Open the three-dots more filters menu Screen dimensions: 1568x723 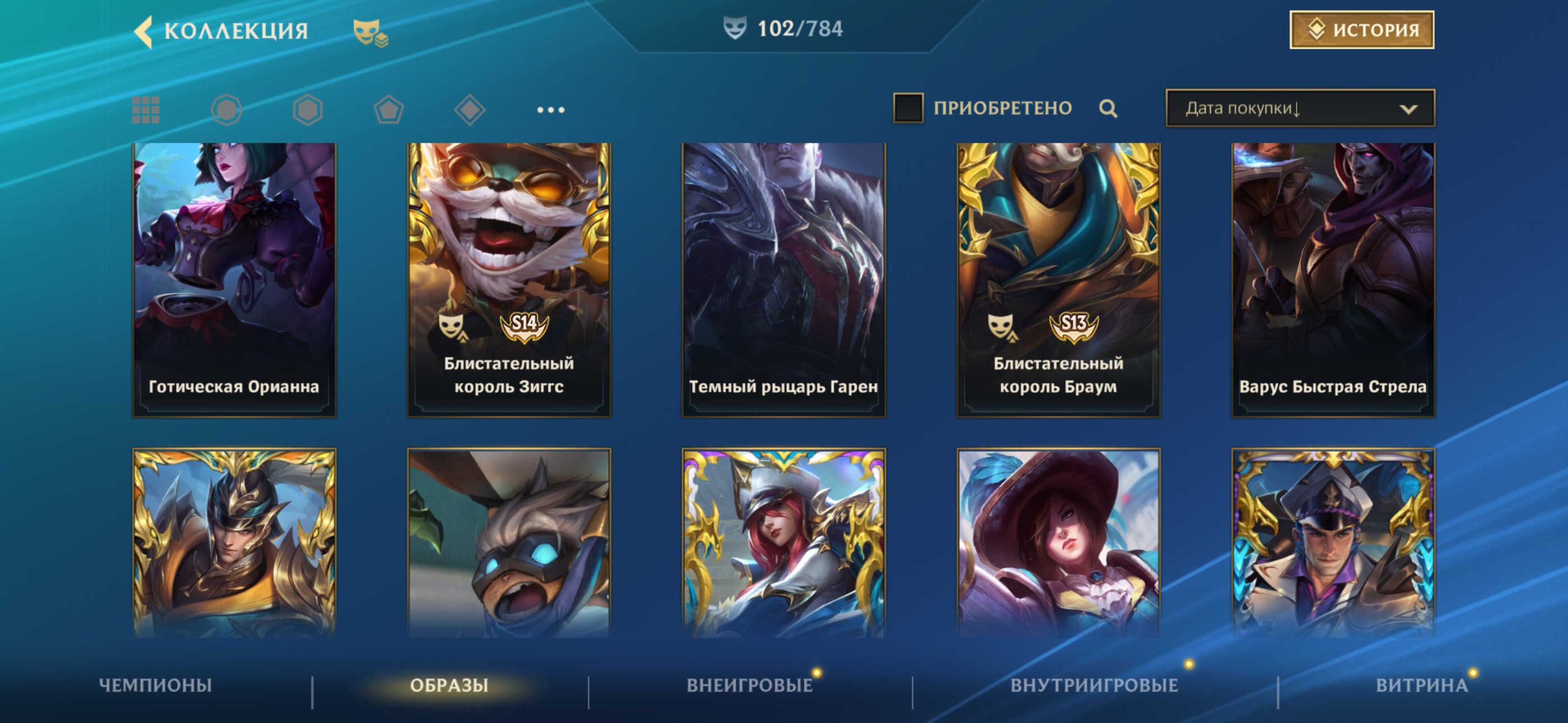(x=550, y=110)
